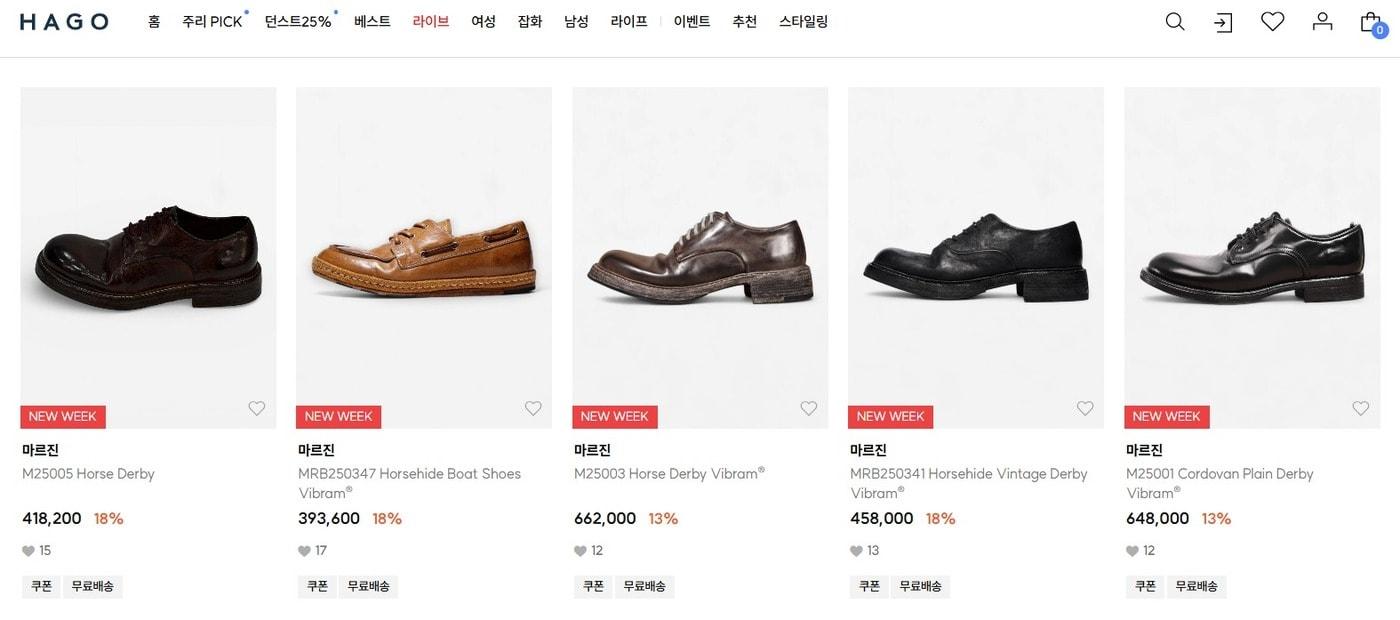This screenshot has height=620, width=1400.
Task: Toggle wishlist heart on Horsehide Boat Shoes image
Action: [x=533, y=408]
